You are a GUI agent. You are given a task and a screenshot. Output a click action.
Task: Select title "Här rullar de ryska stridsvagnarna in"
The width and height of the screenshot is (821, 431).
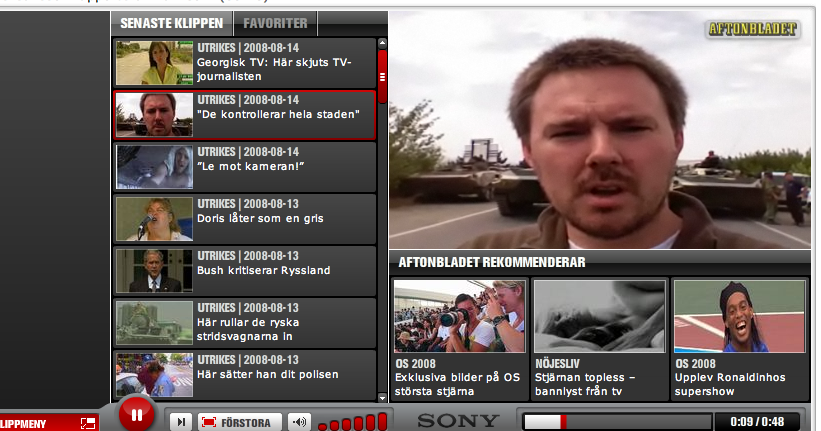(248, 329)
